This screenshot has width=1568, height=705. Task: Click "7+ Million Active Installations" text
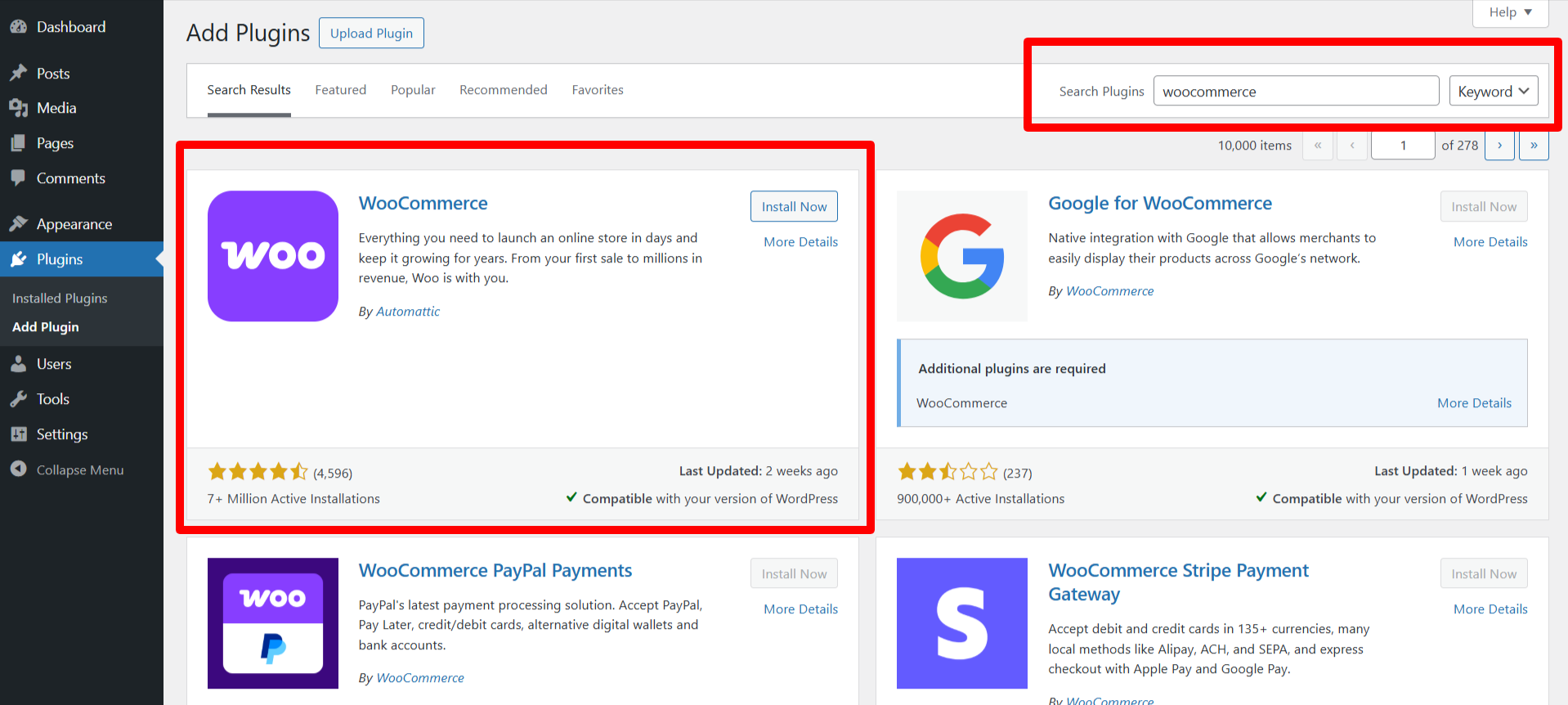293,499
